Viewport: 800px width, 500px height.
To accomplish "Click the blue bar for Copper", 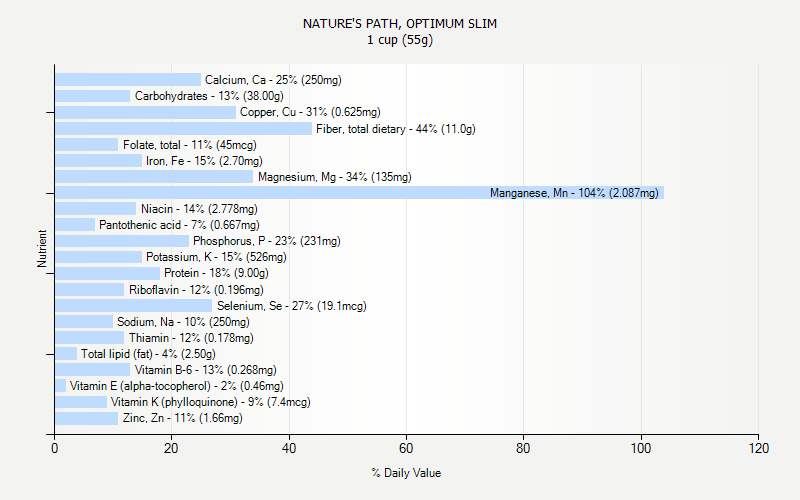I will click(x=145, y=112).
